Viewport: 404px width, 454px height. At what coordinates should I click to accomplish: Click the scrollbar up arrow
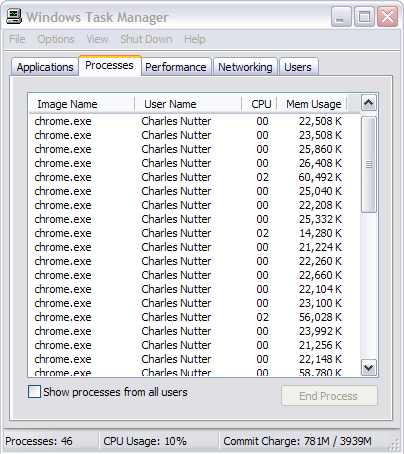coord(369,102)
